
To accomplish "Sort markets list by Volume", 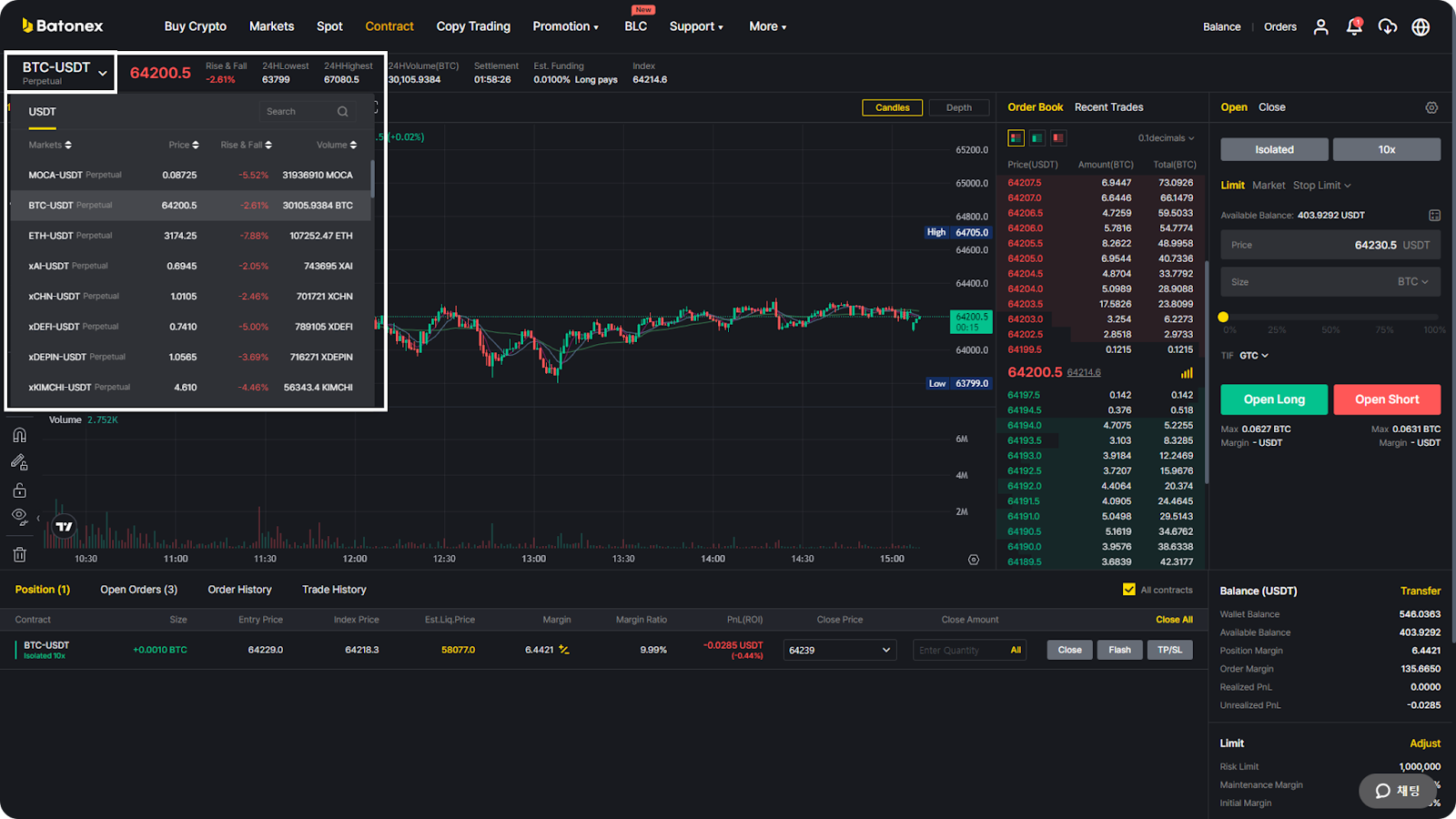I will [337, 145].
